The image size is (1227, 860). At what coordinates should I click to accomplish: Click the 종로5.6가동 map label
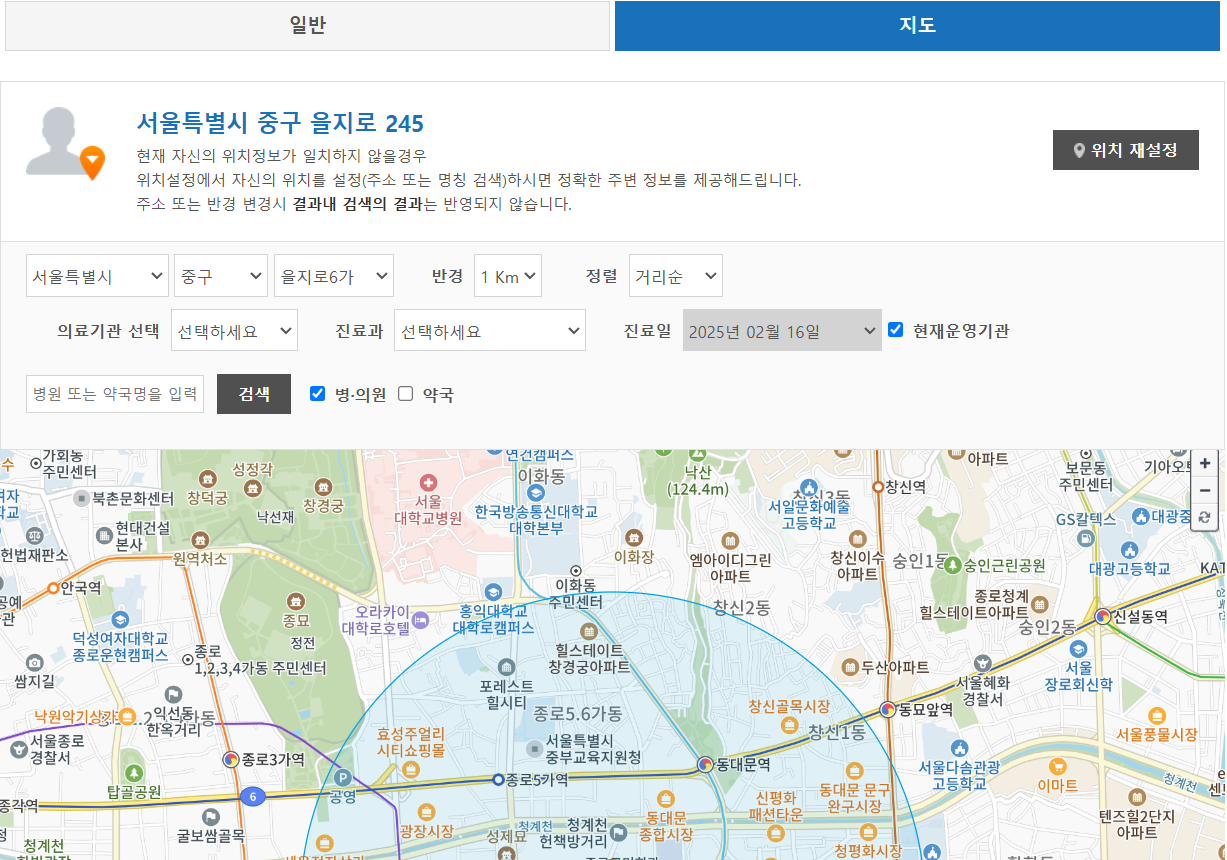578,713
